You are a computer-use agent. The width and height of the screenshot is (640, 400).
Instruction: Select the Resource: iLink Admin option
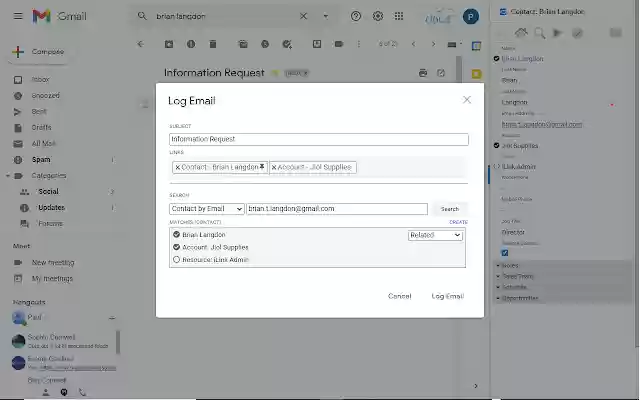pyautogui.click(x=177, y=259)
